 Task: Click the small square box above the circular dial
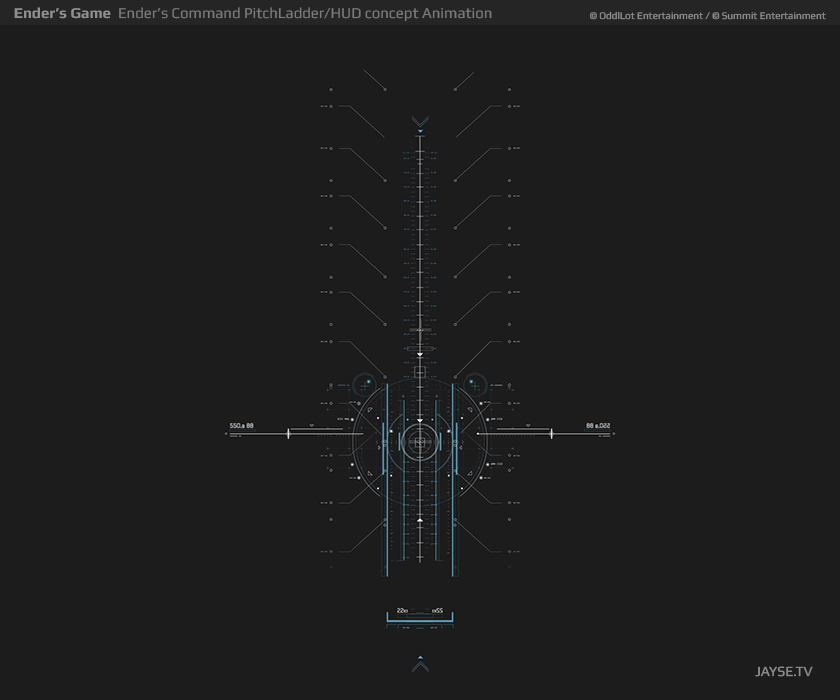pos(420,372)
